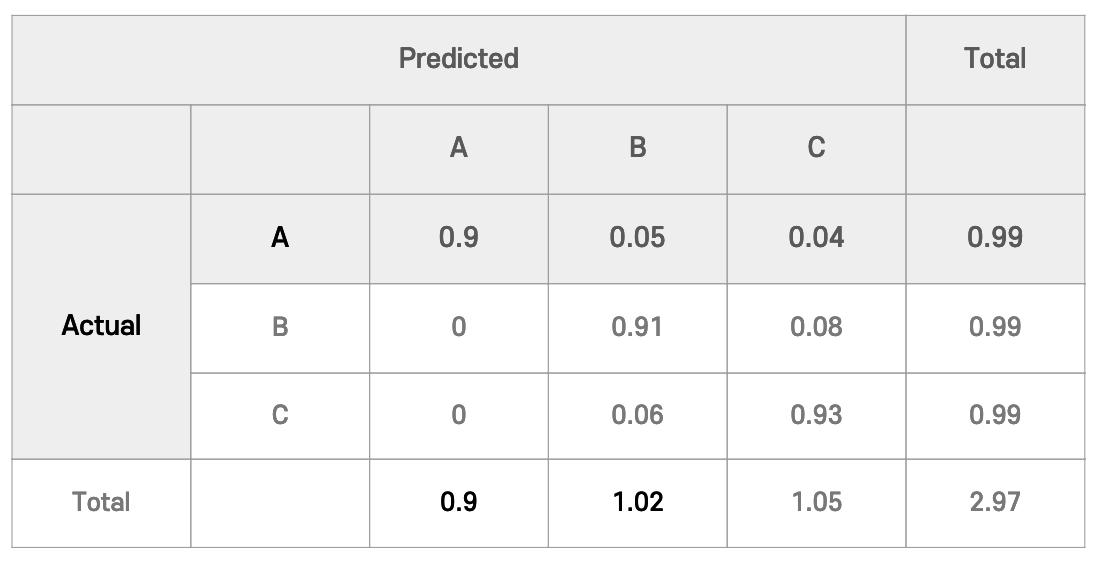Image resolution: width=1107 pixels, height=563 pixels.
Task: Select the Actual B row label
Action: pyautogui.click(x=280, y=328)
